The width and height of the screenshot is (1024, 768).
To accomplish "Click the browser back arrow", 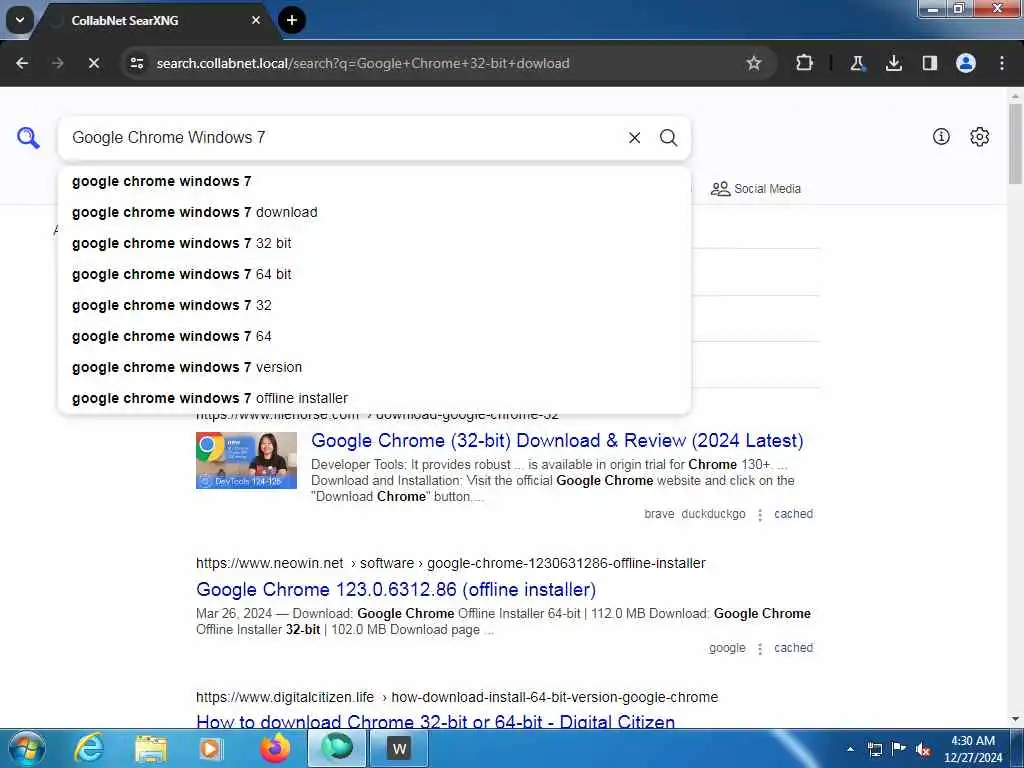I will point(22,63).
